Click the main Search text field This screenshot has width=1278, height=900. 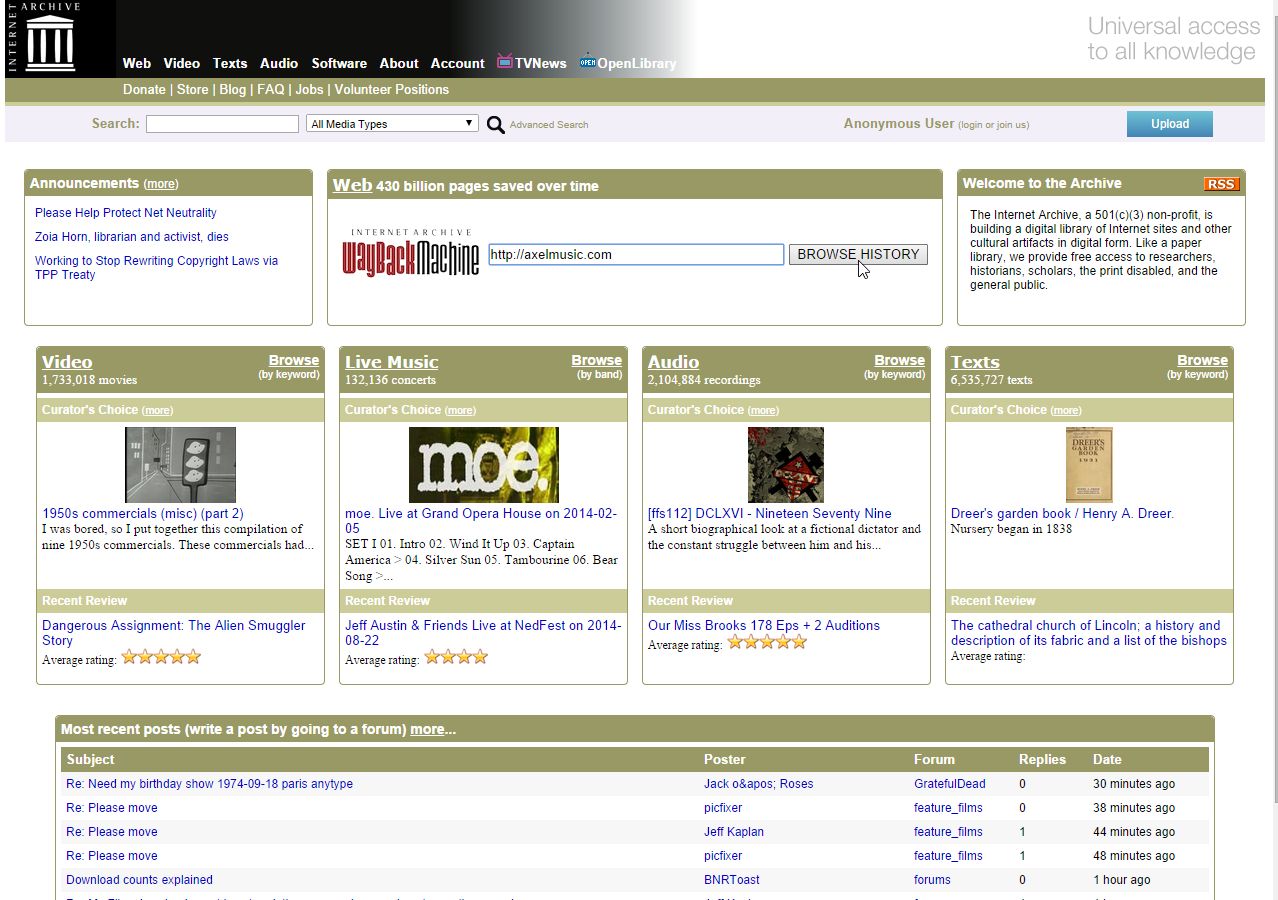[222, 124]
